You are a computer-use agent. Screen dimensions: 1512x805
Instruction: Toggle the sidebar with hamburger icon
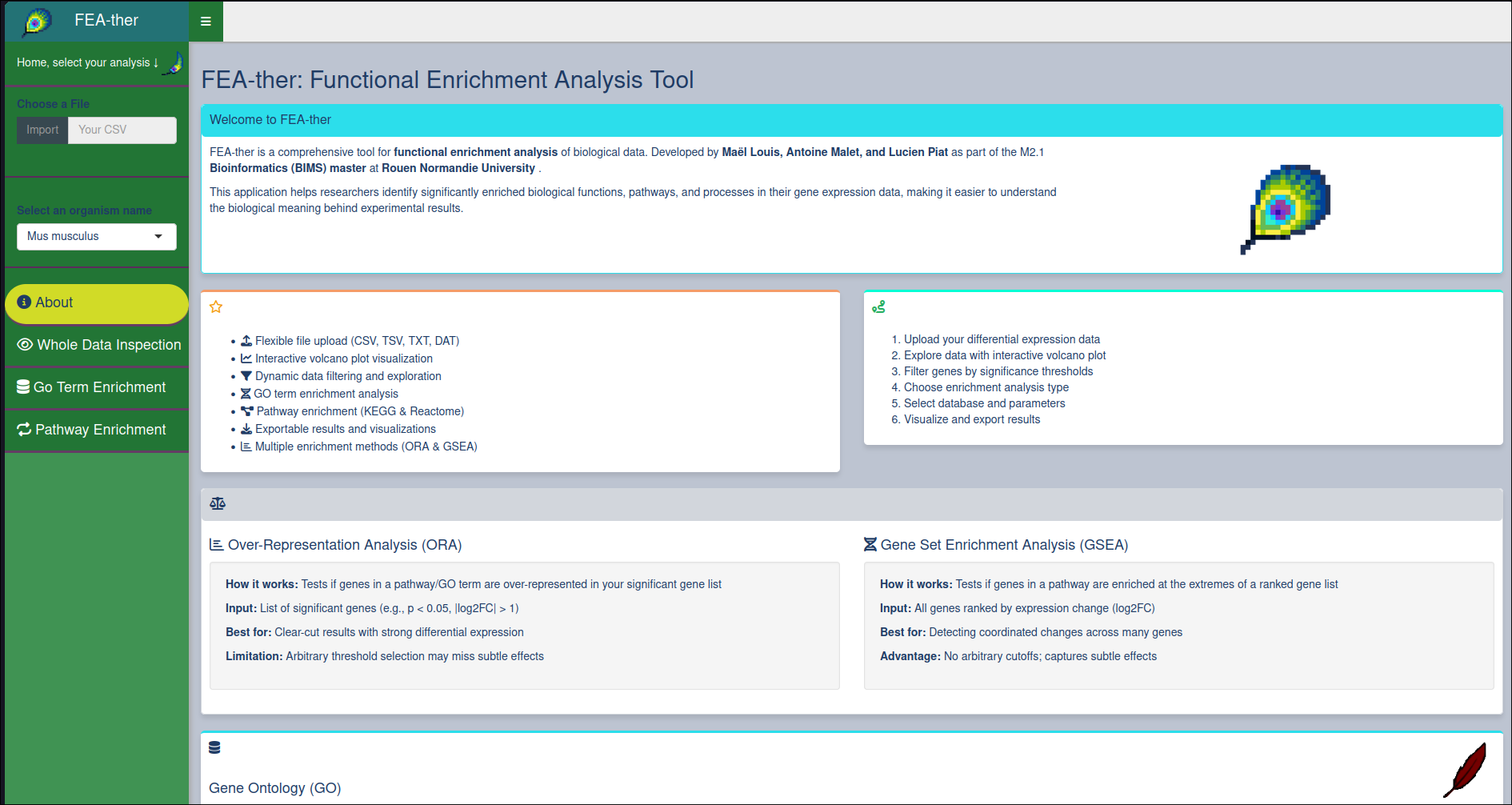(206, 22)
